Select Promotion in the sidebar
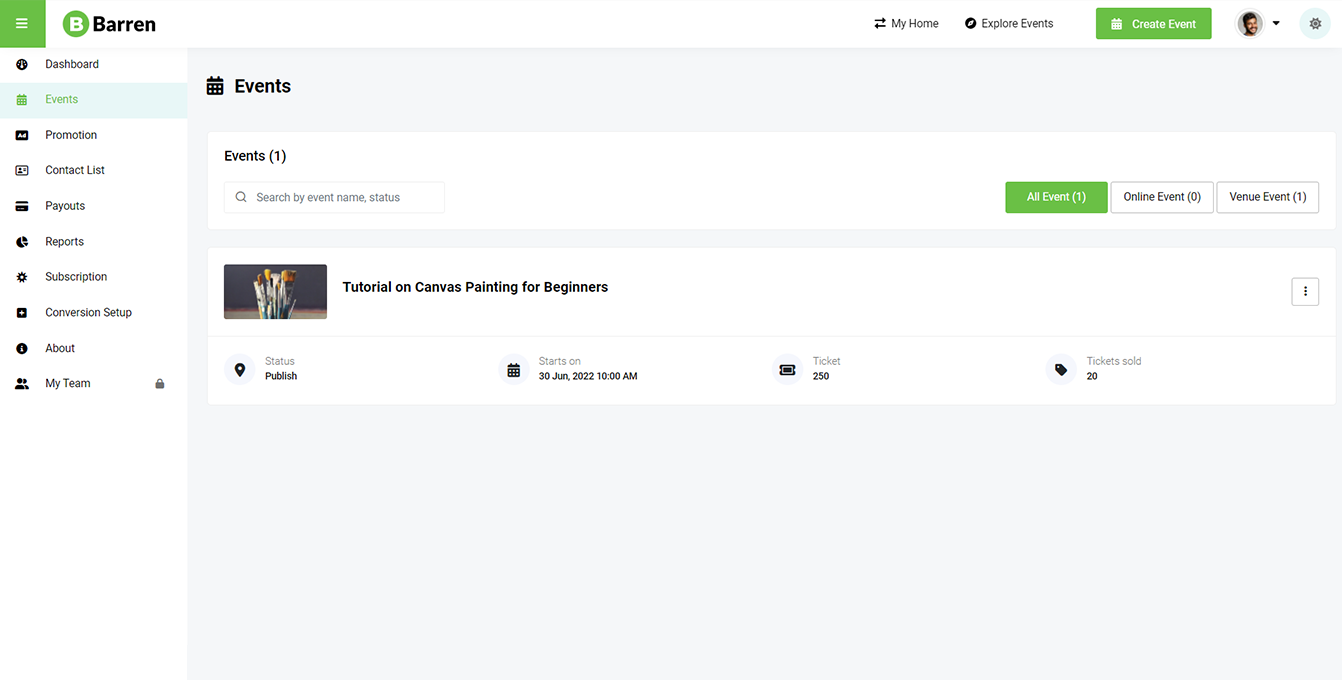Image resolution: width=1342 pixels, height=680 pixels. [x=71, y=135]
